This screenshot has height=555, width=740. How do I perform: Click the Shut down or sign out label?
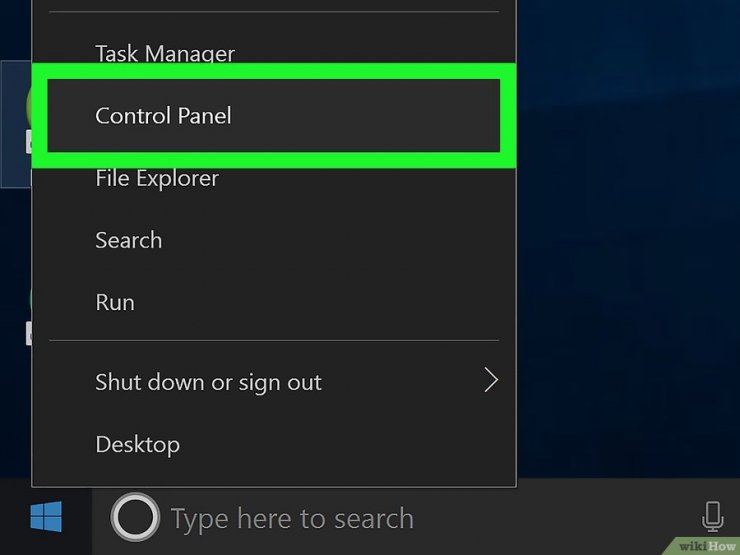[208, 382]
